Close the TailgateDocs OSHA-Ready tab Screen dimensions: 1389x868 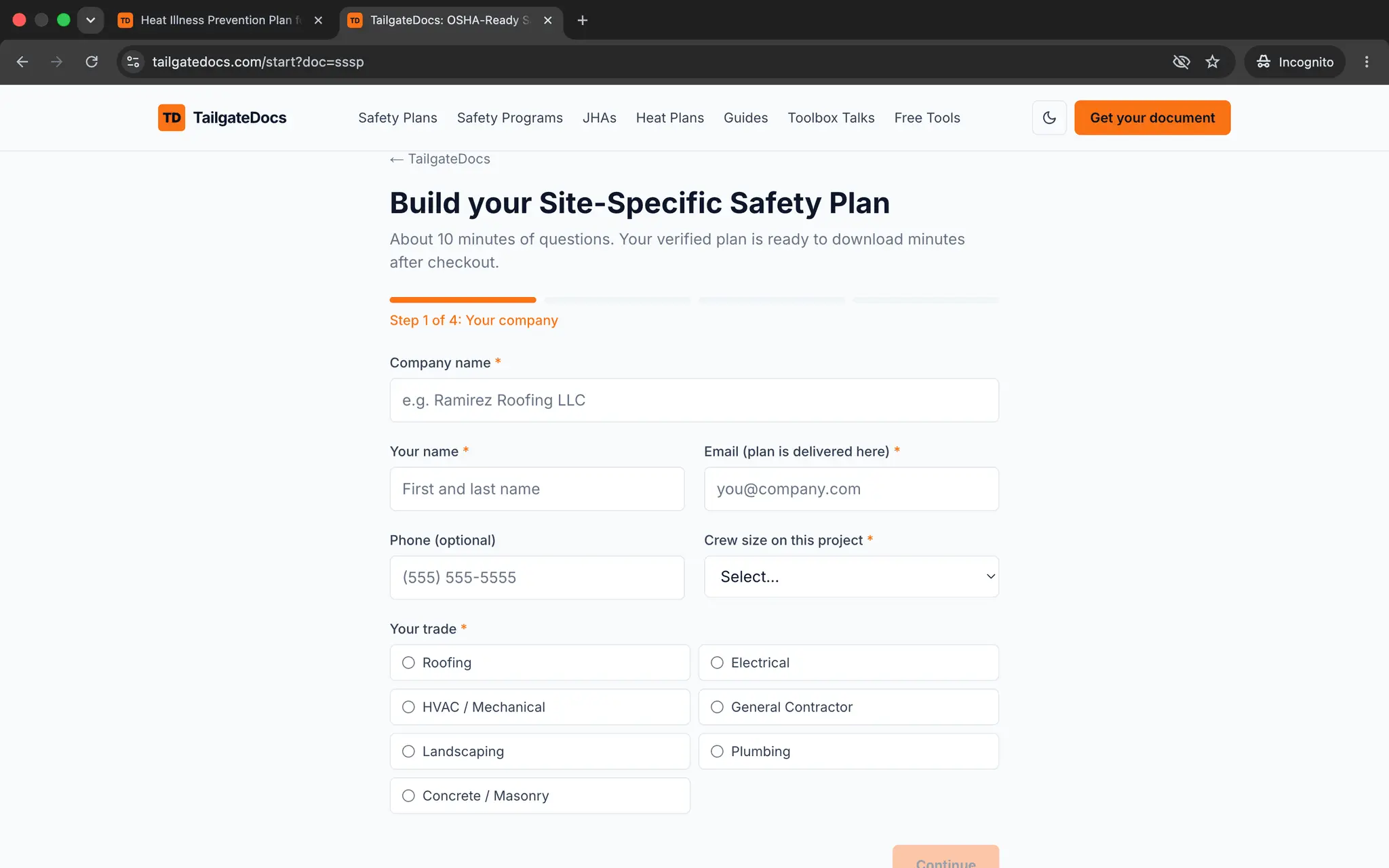[x=548, y=20]
